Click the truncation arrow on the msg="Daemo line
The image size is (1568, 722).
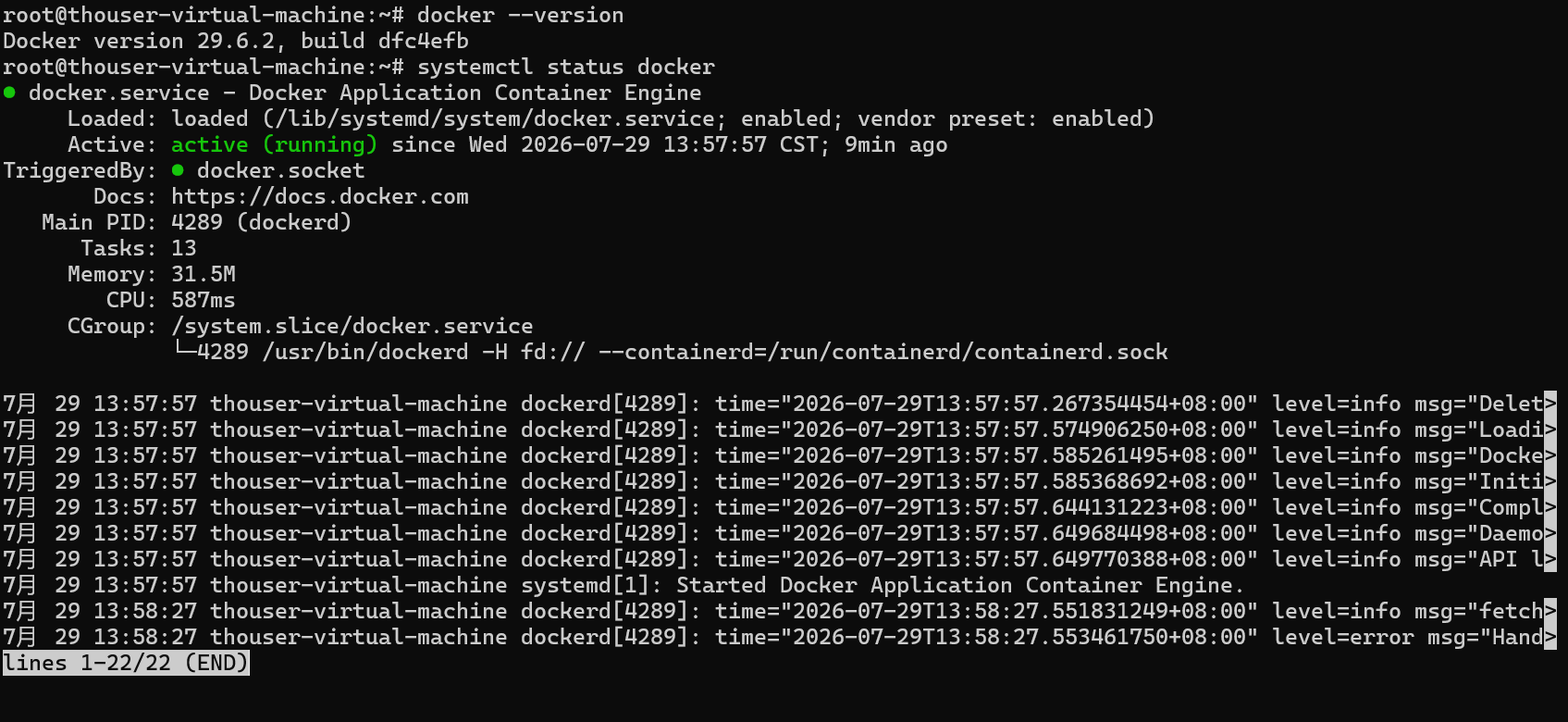(x=1550, y=533)
